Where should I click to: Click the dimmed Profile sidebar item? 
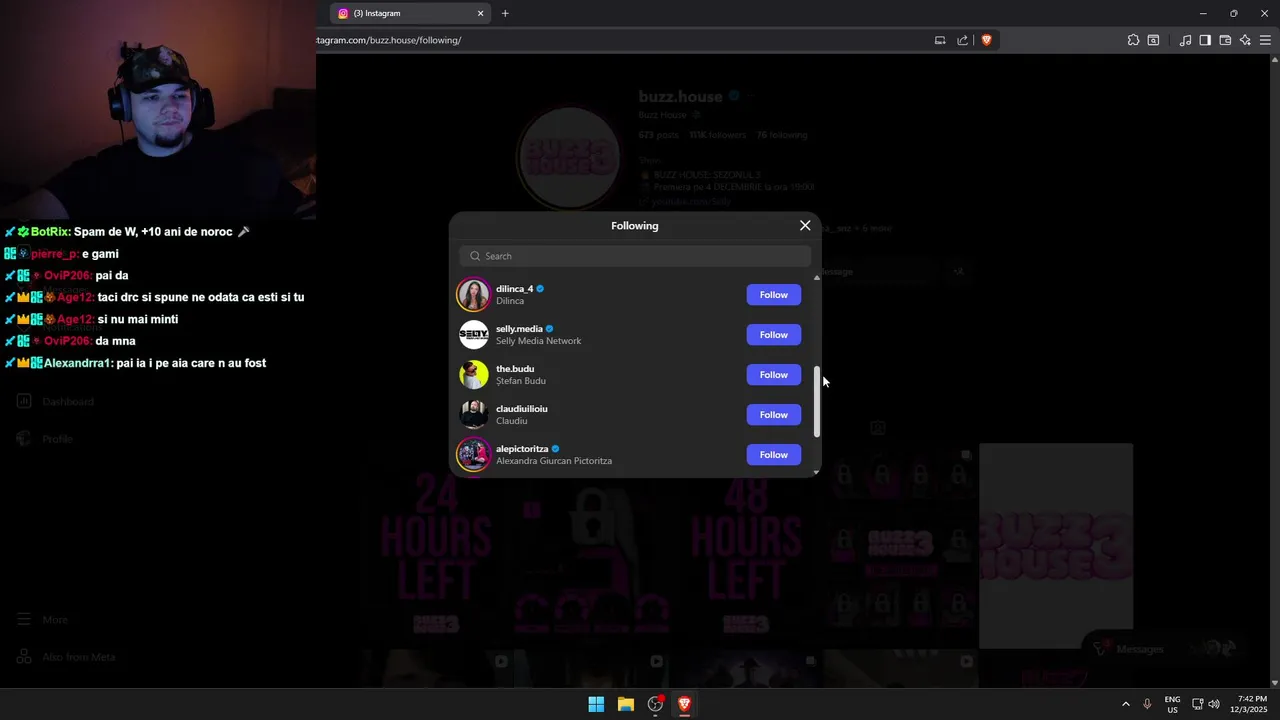point(45,439)
